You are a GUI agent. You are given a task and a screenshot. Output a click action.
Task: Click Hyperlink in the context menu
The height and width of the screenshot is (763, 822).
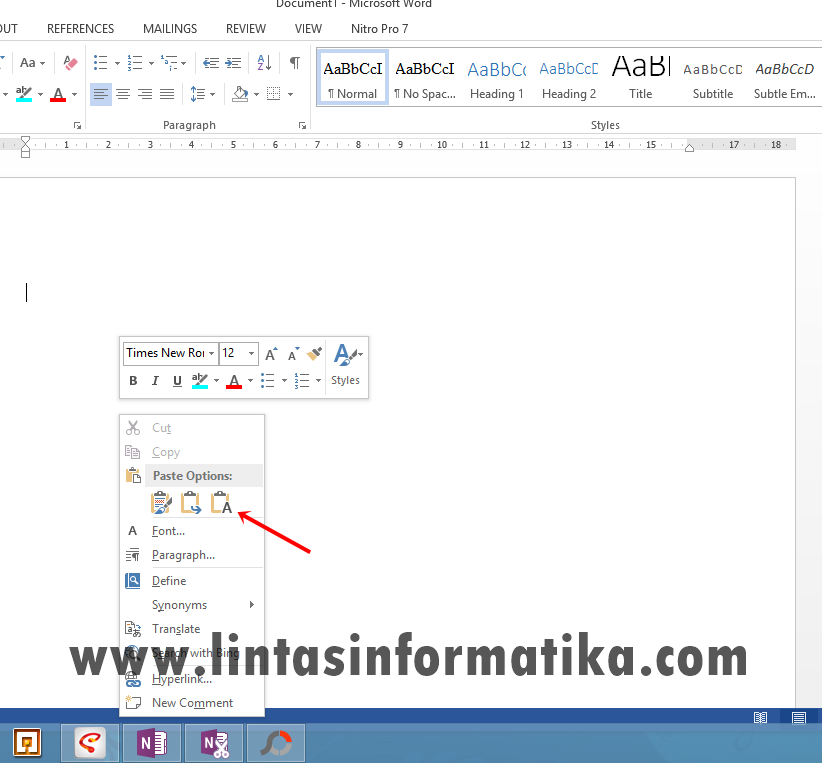click(x=182, y=678)
